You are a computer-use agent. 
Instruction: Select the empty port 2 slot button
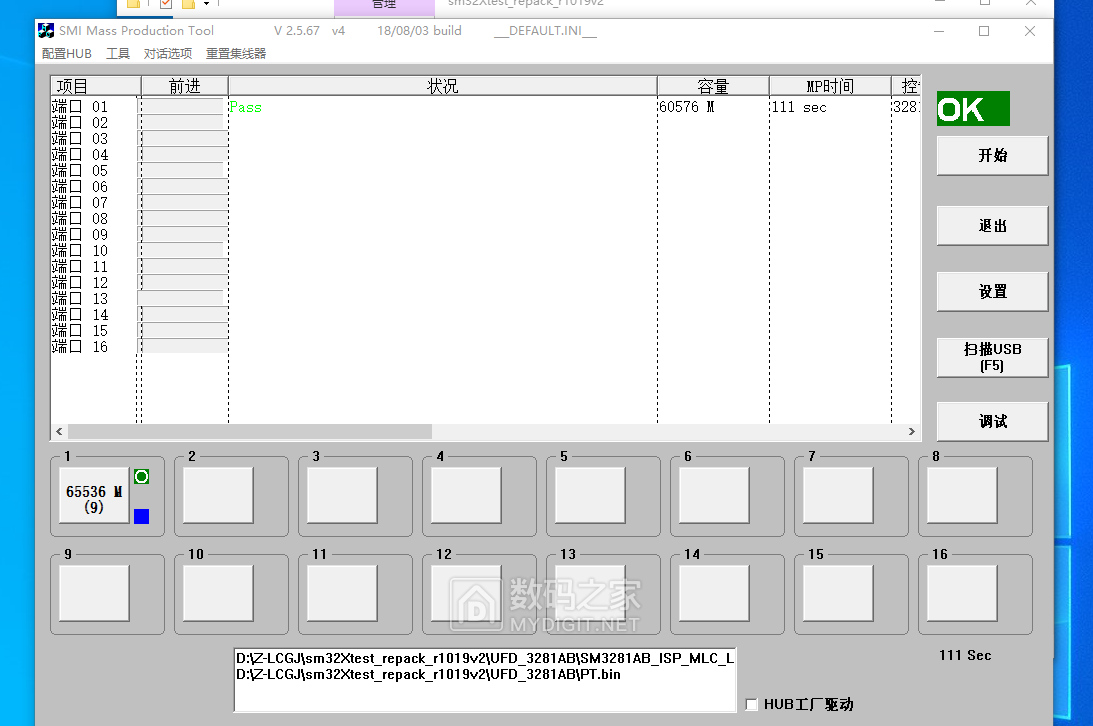(218, 496)
